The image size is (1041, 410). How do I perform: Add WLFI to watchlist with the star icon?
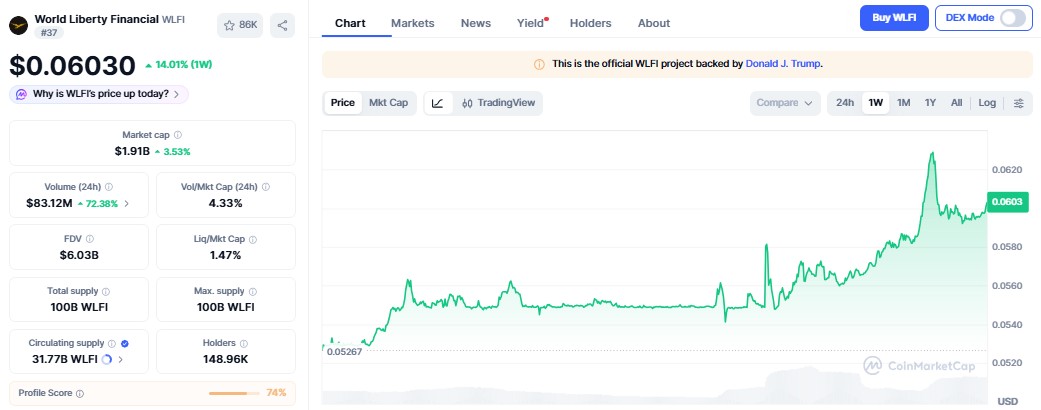tap(240, 25)
